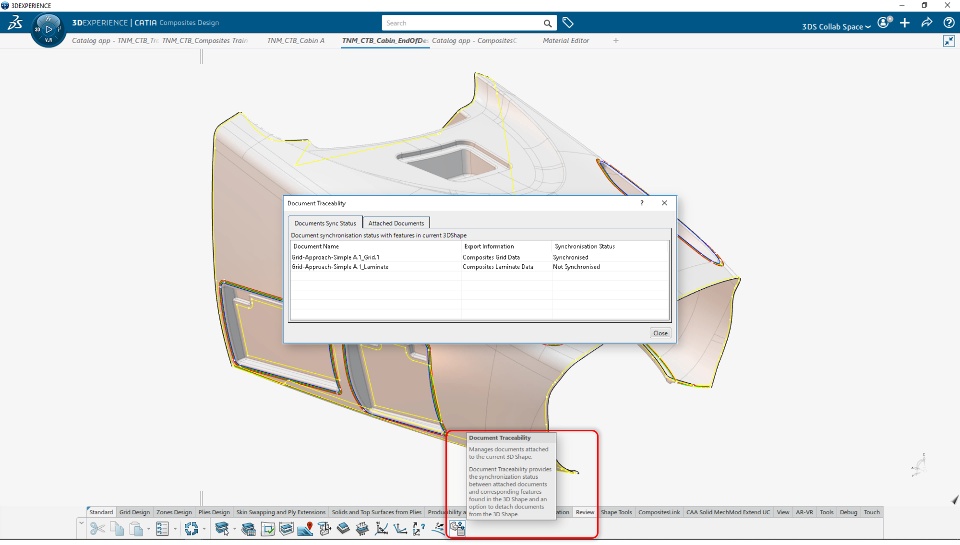This screenshot has width=960, height=545.
Task: Expand the ply selection dropdown arrow
Action: (x=234, y=529)
